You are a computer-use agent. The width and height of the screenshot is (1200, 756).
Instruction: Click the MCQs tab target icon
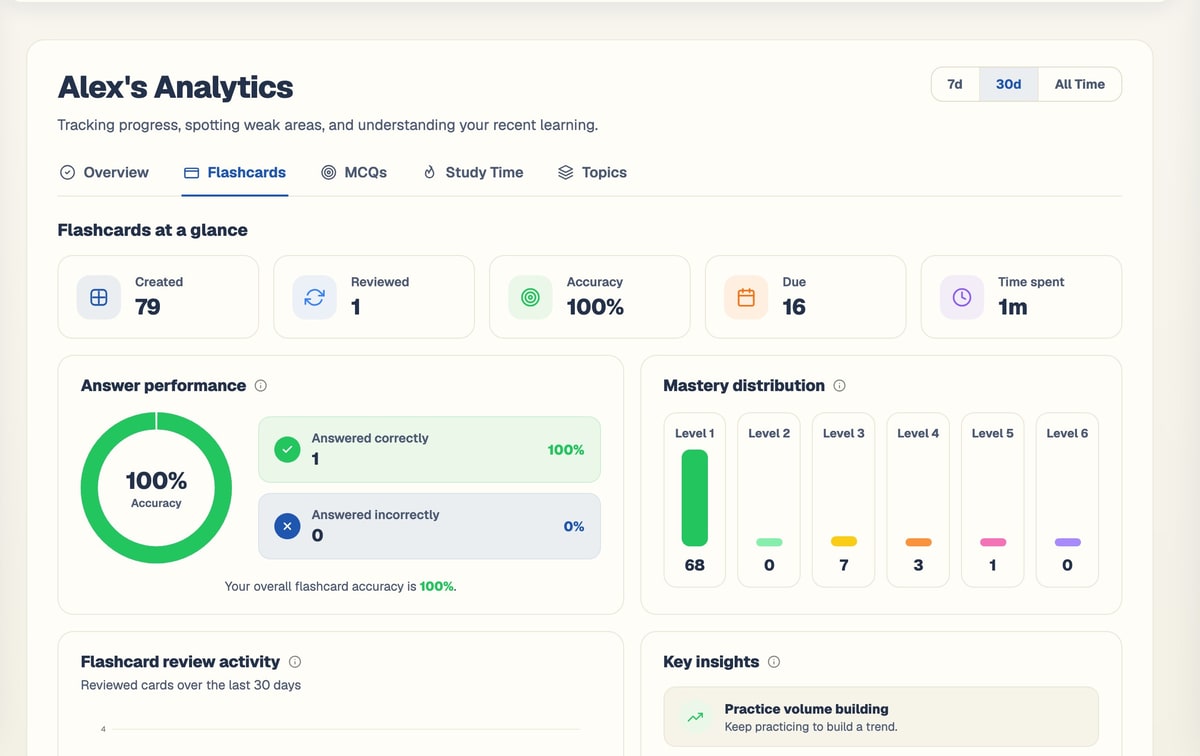click(x=328, y=172)
